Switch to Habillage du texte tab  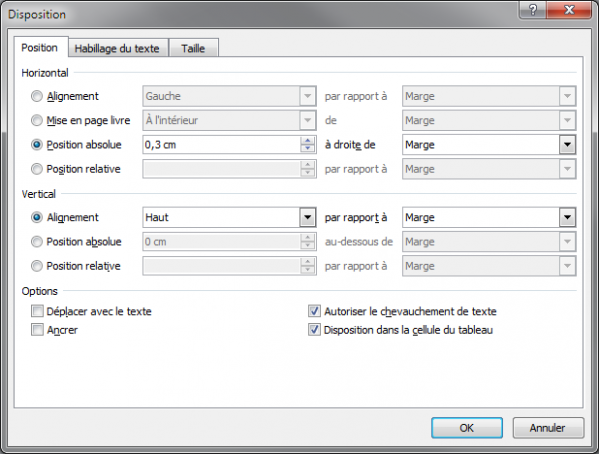pos(118,48)
